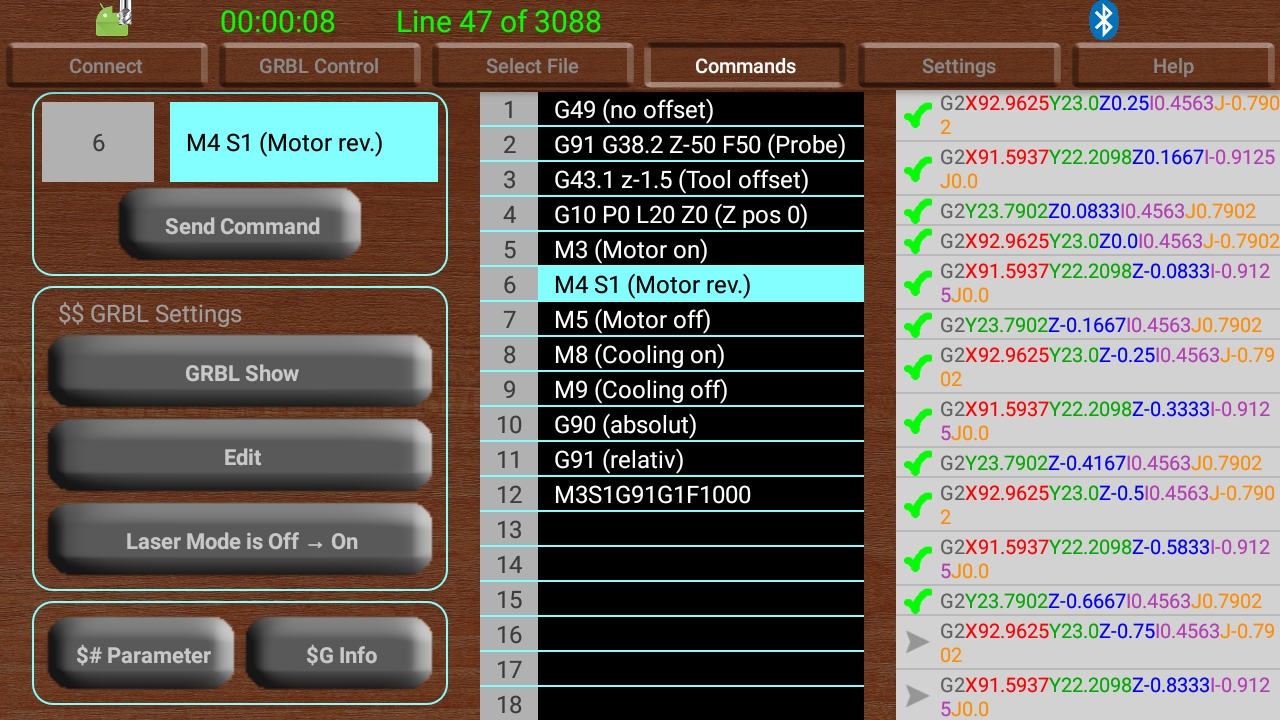1280x720 pixels.
Task: Click the Edit button under GRBL Settings
Action: pyautogui.click(x=241, y=457)
